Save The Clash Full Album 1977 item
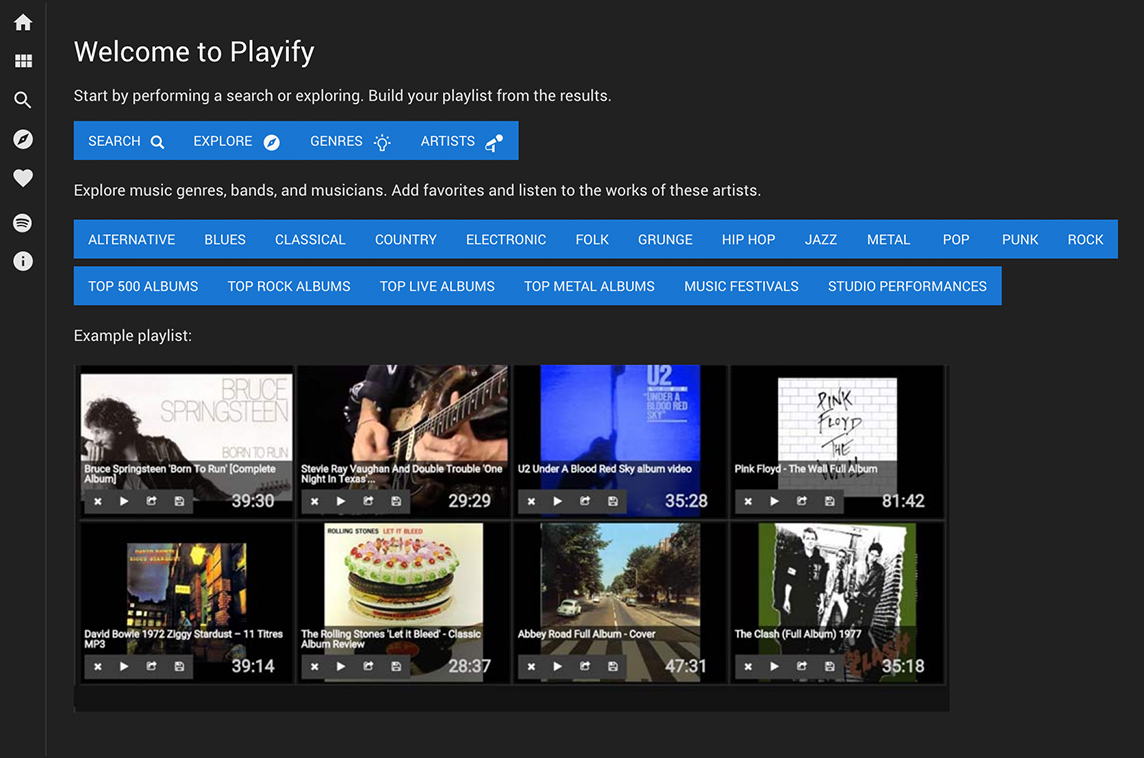1144x758 pixels. (x=829, y=666)
